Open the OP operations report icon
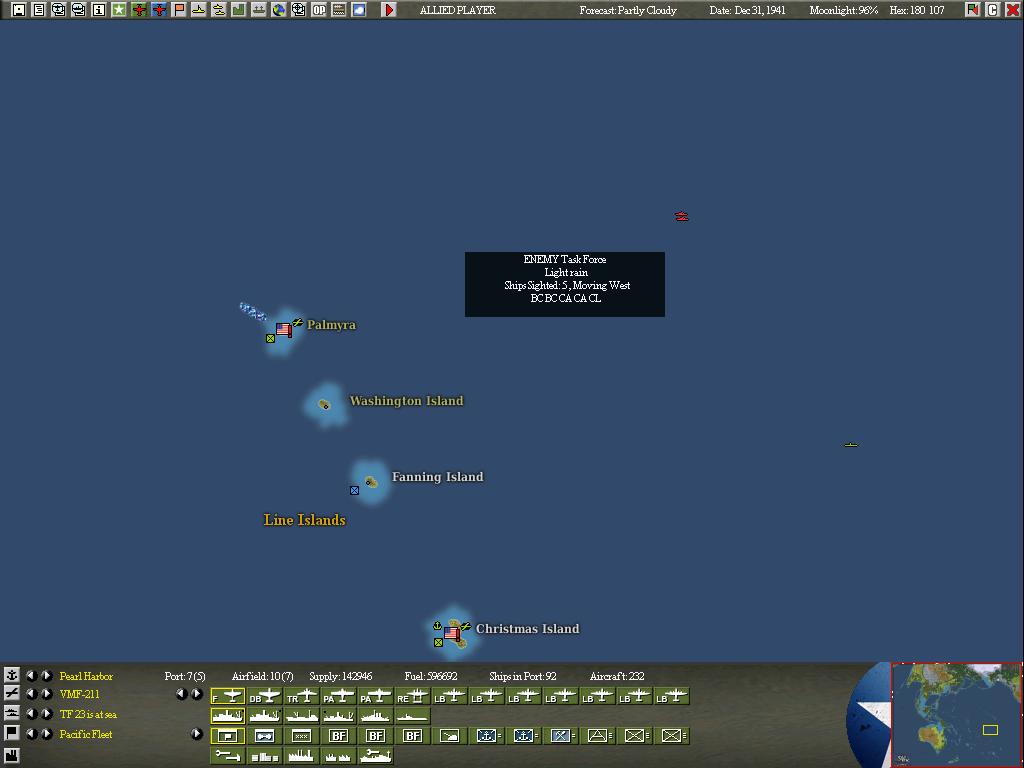This screenshot has height=768, width=1024. click(319, 10)
